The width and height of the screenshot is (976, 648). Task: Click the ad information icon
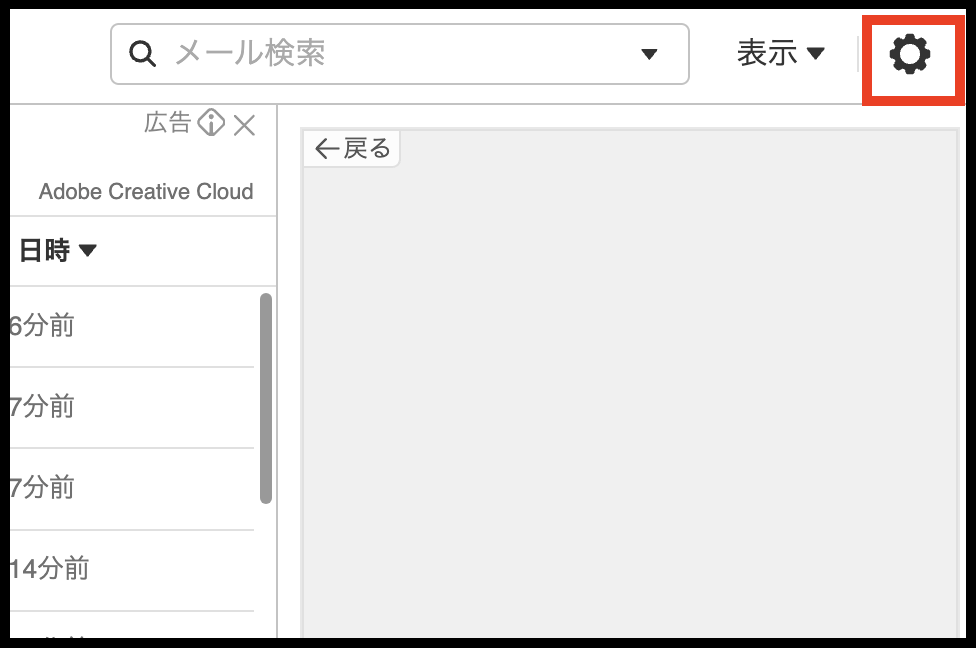[211, 123]
